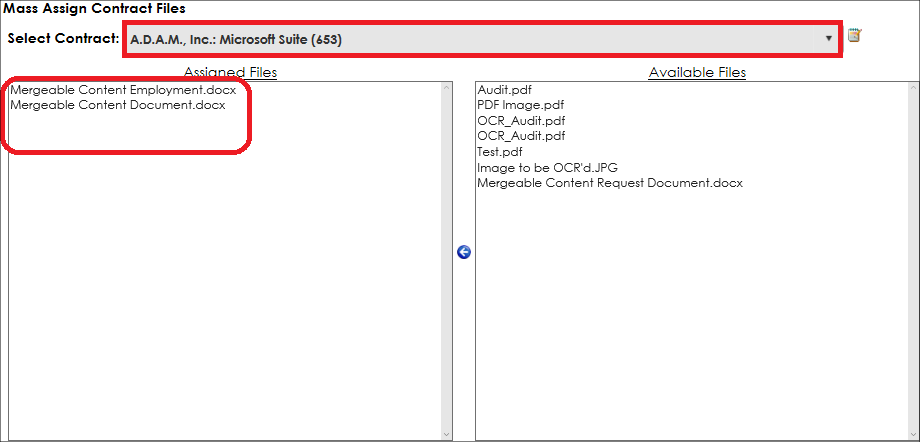Open the A.D.A.M., Inc. Microsoft Suite combo box
This screenshot has height=442, width=920.
pos(482,39)
